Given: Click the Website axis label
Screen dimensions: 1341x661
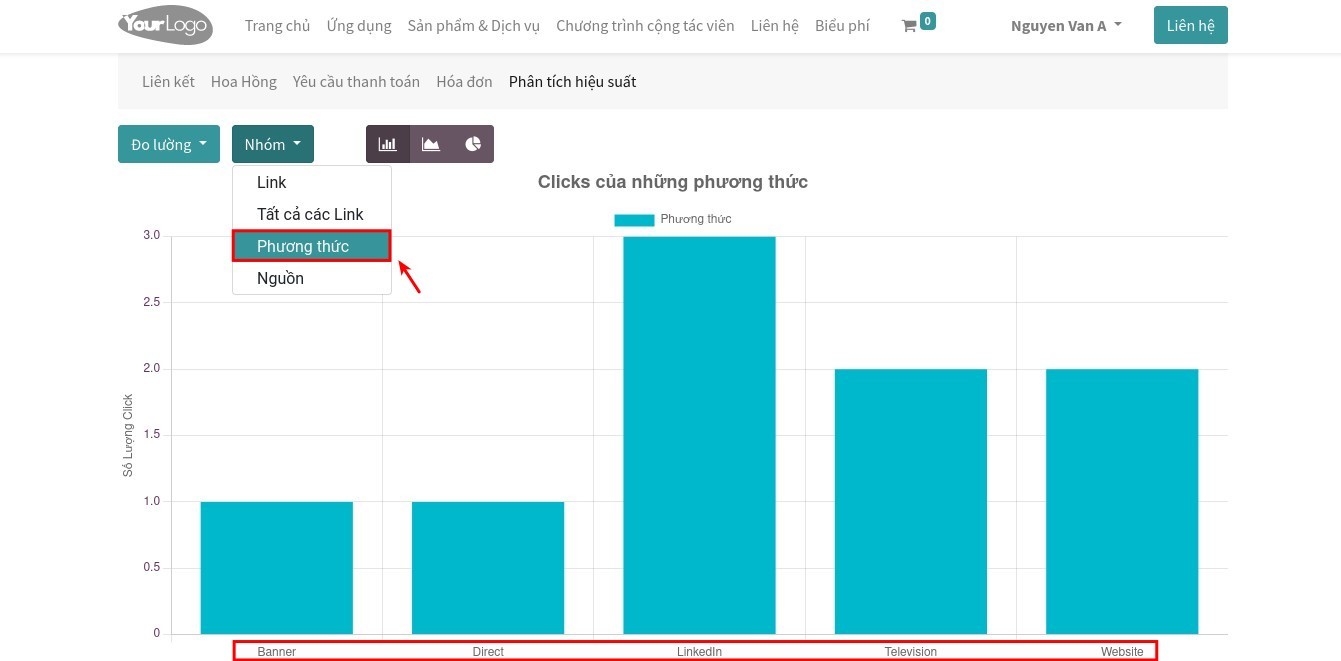Looking at the screenshot, I should click(x=1122, y=652).
